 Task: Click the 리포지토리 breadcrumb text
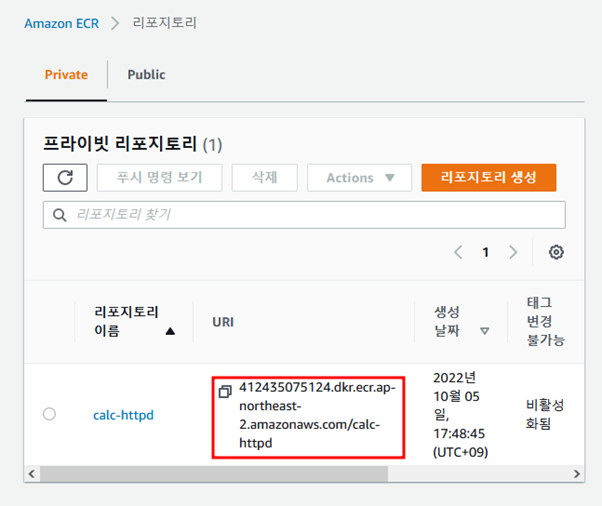(164, 23)
